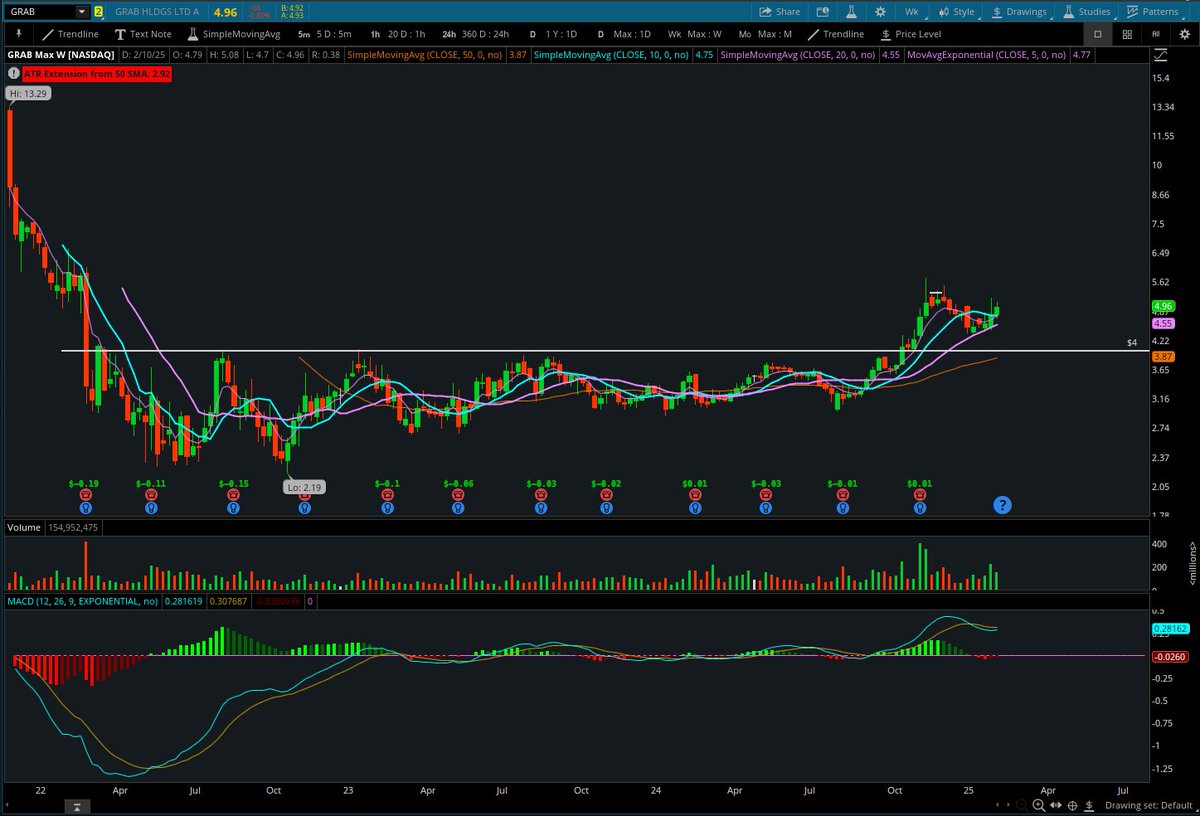Select the second Trendline tool near Price Level

(835, 34)
